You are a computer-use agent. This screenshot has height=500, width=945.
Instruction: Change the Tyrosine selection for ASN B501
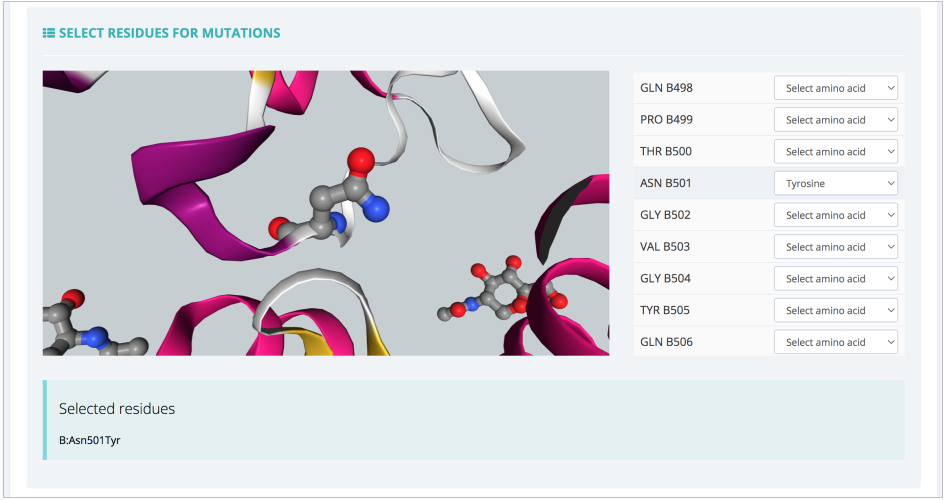[835, 184]
